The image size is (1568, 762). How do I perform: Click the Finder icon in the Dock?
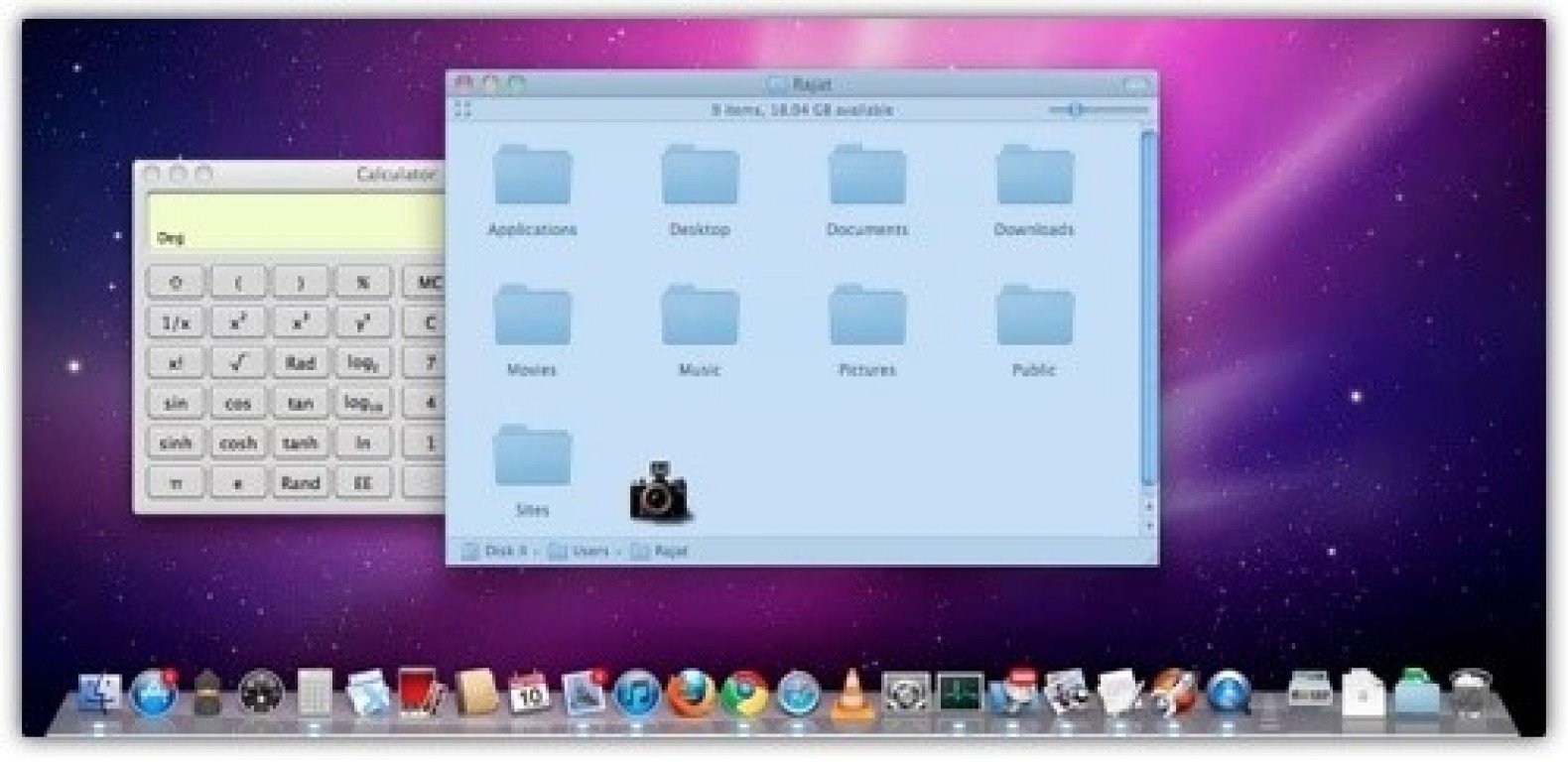coord(99,693)
